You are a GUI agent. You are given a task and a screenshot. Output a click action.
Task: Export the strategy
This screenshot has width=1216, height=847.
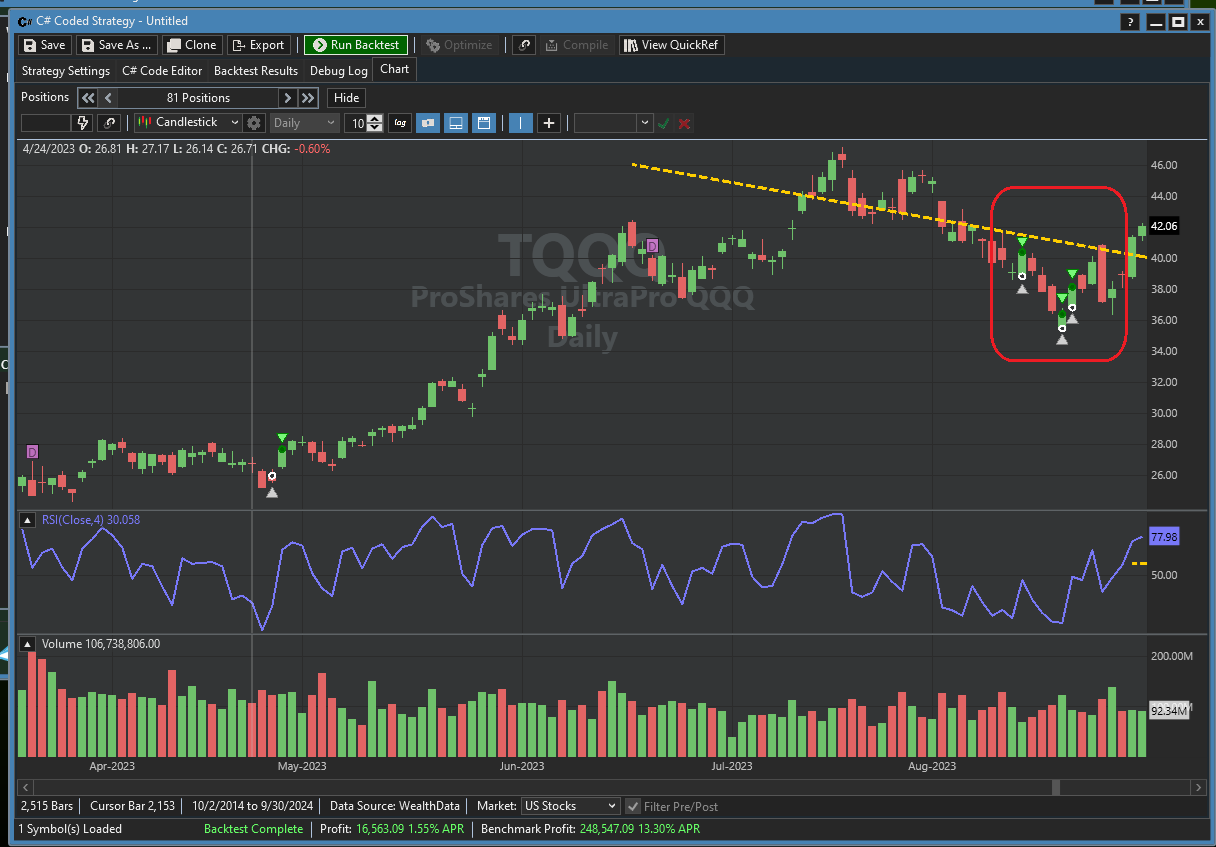coord(258,45)
